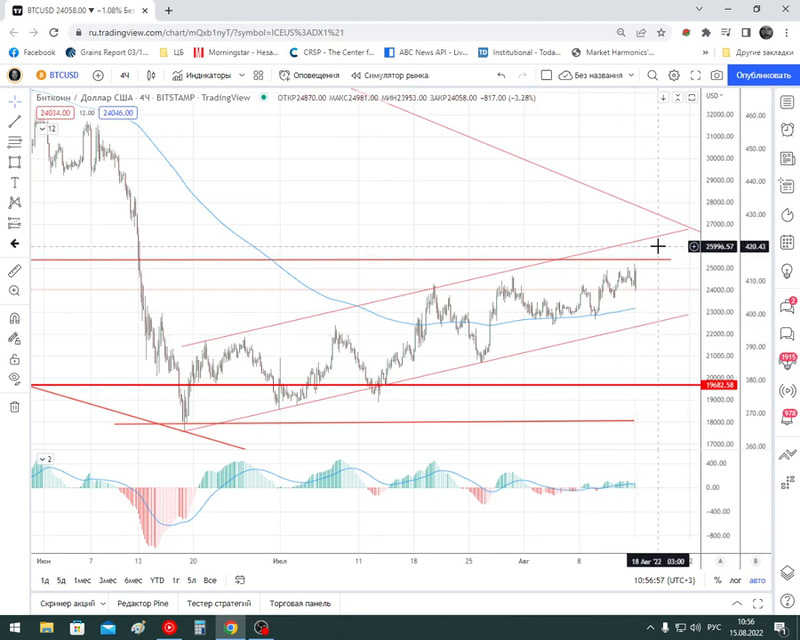Click the Опубликовать button
The image size is (800, 640).
[763, 75]
